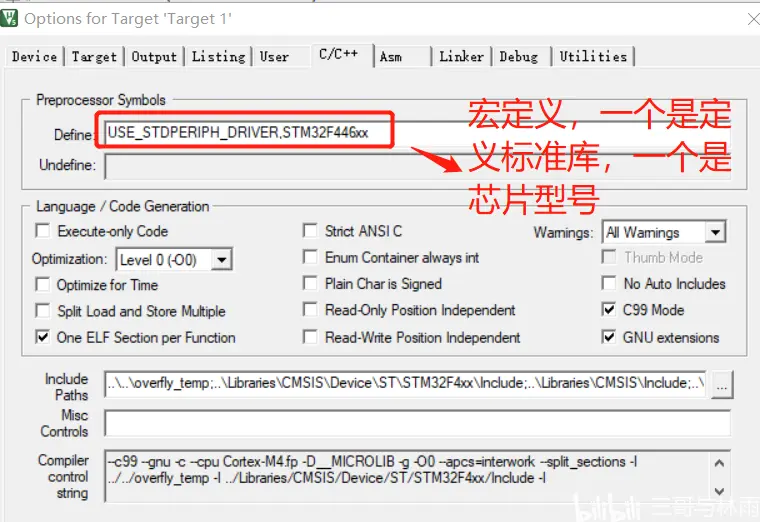The image size is (760, 522).
Task: Switch to the Linker tab
Action: pyautogui.click(x=461, y=57)
